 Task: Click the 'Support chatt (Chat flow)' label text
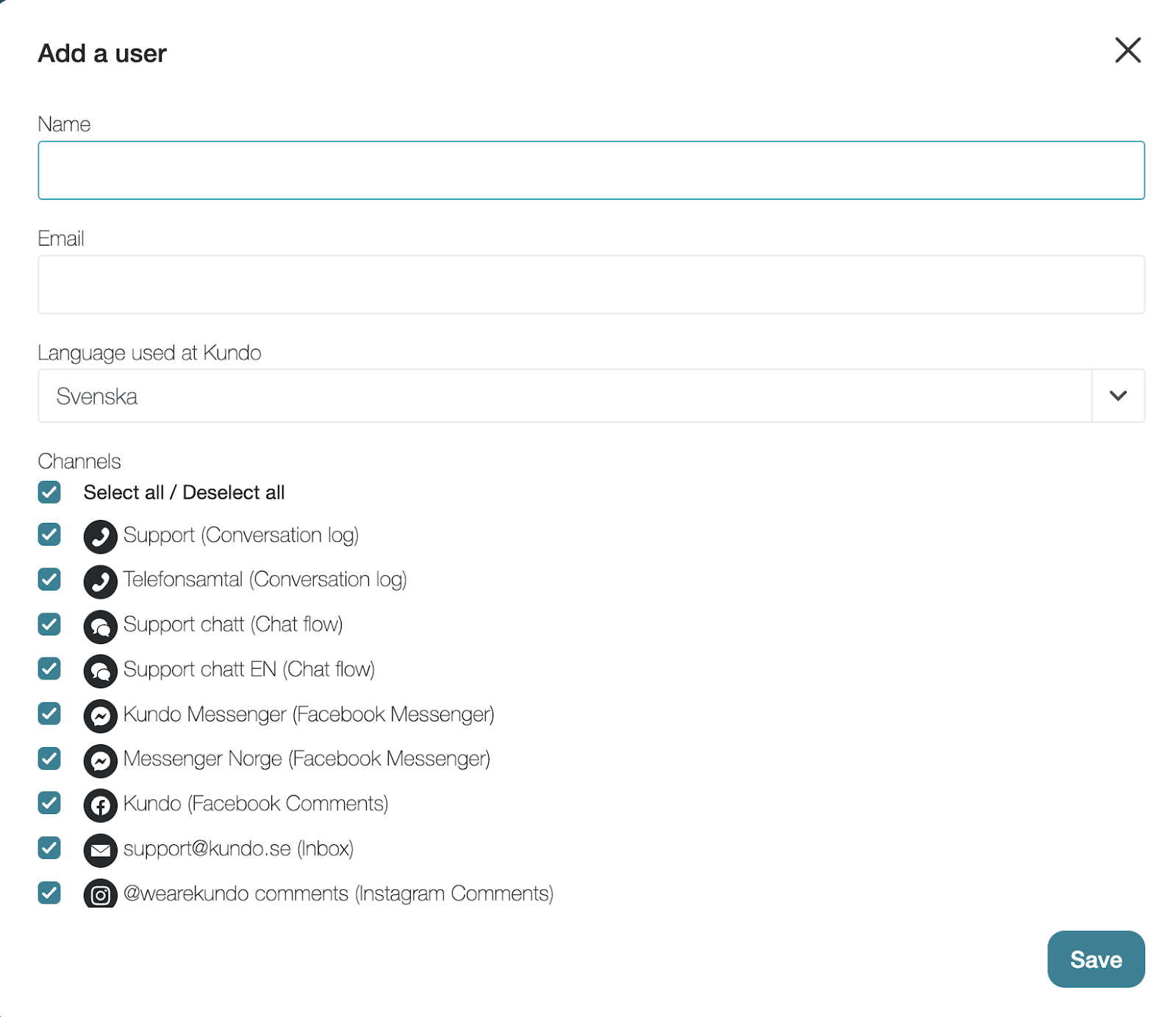tap(233, 625)
